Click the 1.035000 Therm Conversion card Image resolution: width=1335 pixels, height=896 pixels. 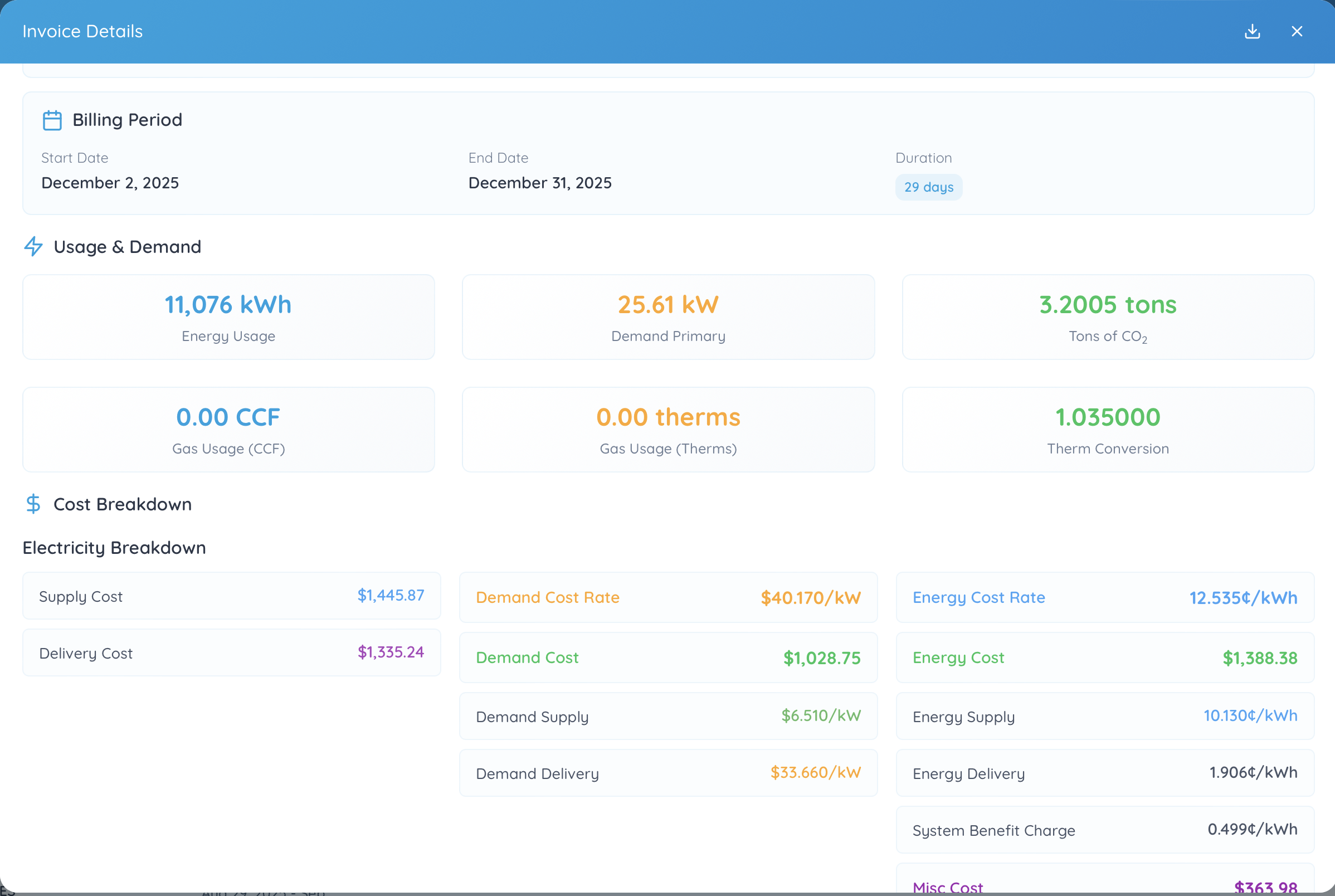coord(1108,430)
